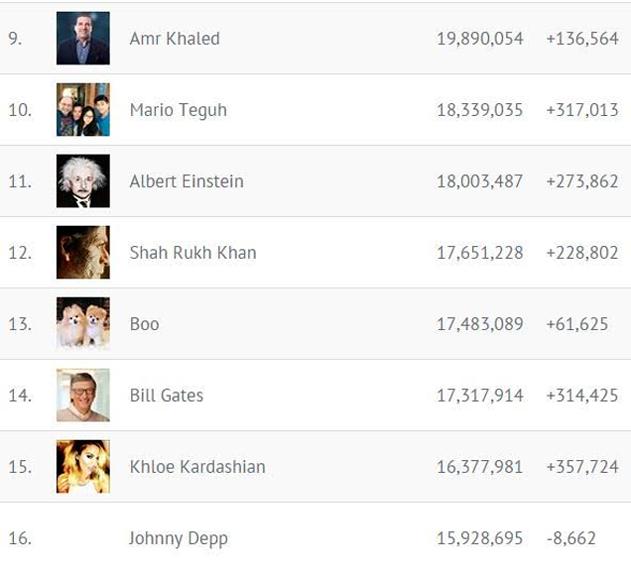Click Khloe Kardashian's +357,724 growth figure

click(x=582, y=466)
